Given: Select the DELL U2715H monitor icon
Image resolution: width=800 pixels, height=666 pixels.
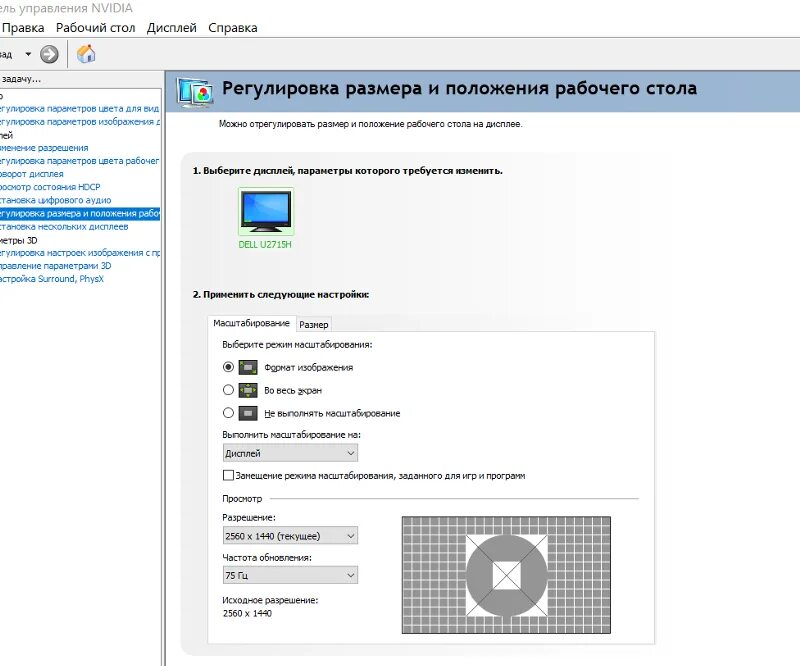Looking at the screenshot, I should (266, 211).
